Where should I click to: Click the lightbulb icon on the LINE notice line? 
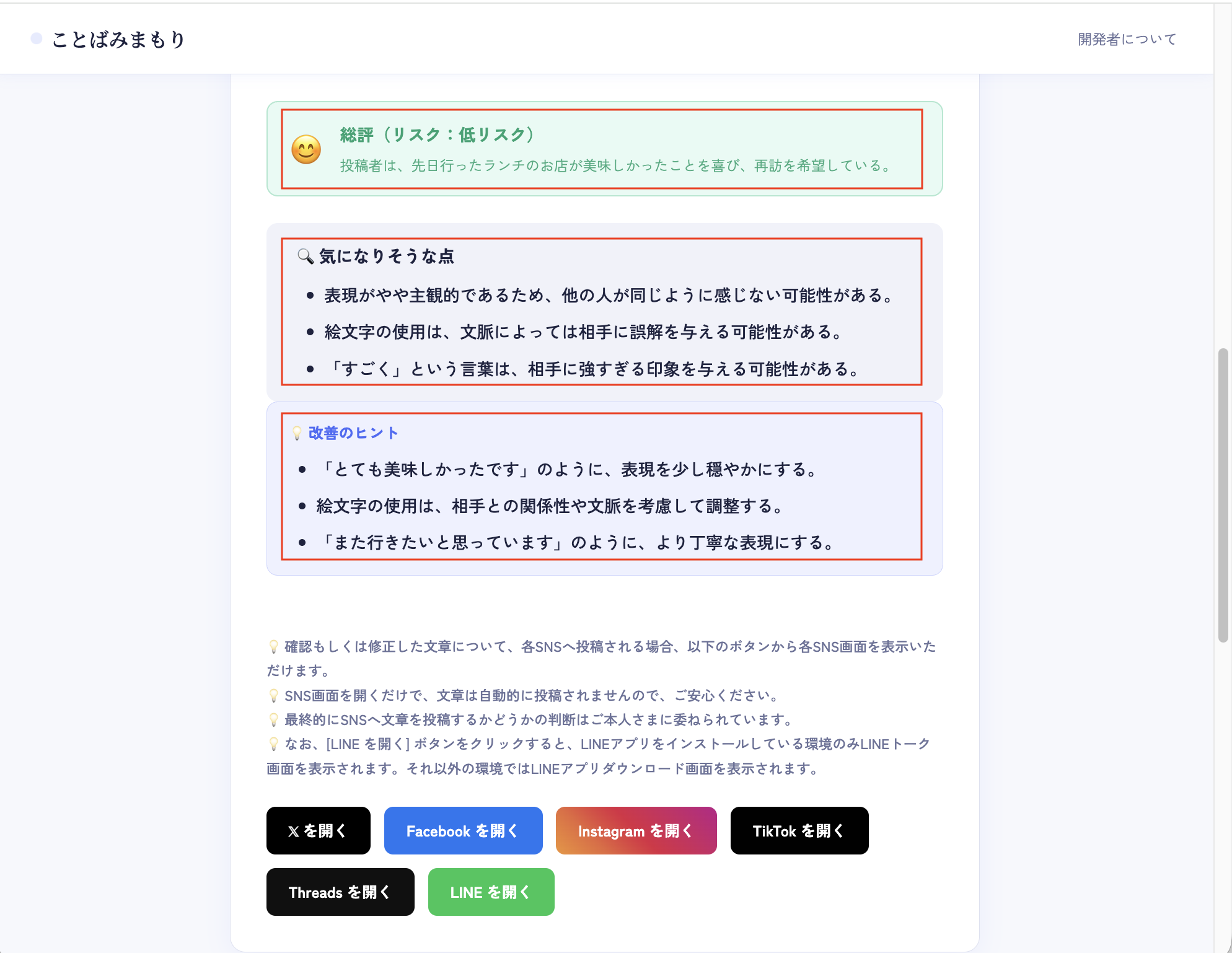click(x=273, y=744)
